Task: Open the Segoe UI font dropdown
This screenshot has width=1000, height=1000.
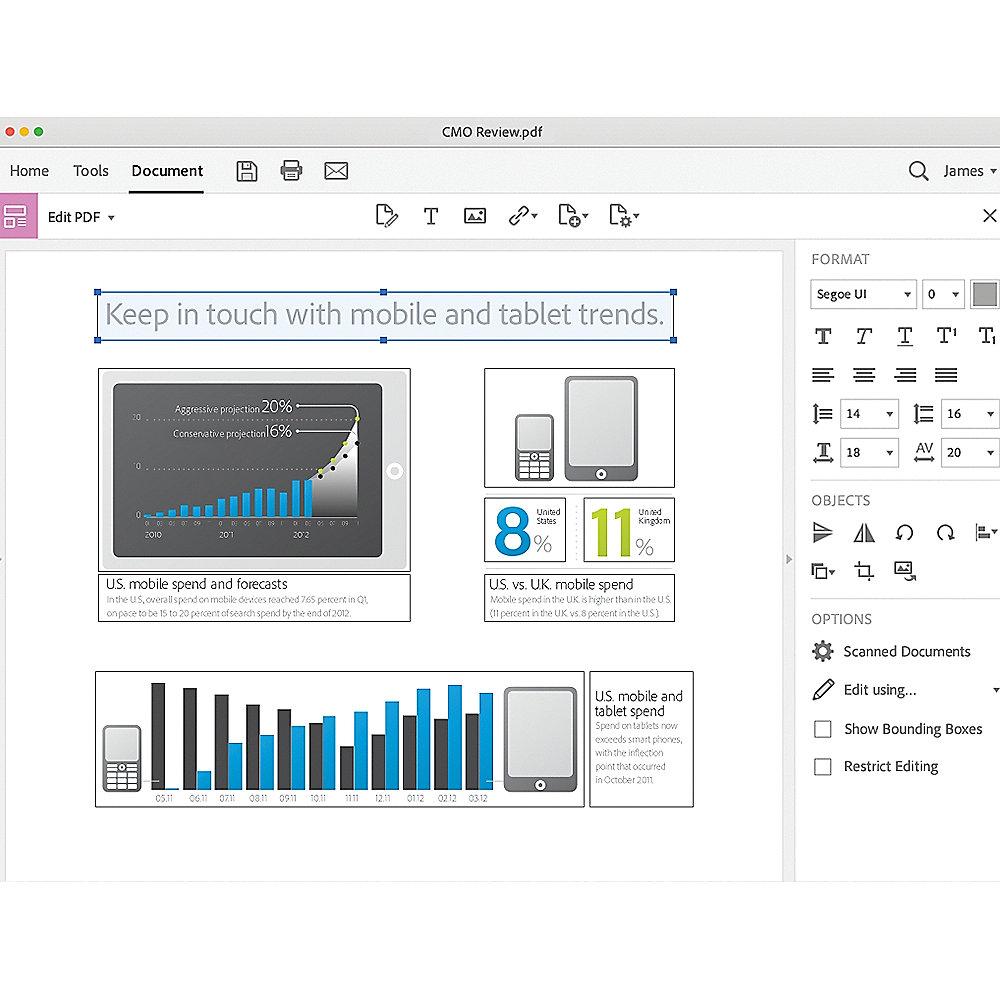Action: [x=862, y=294]
